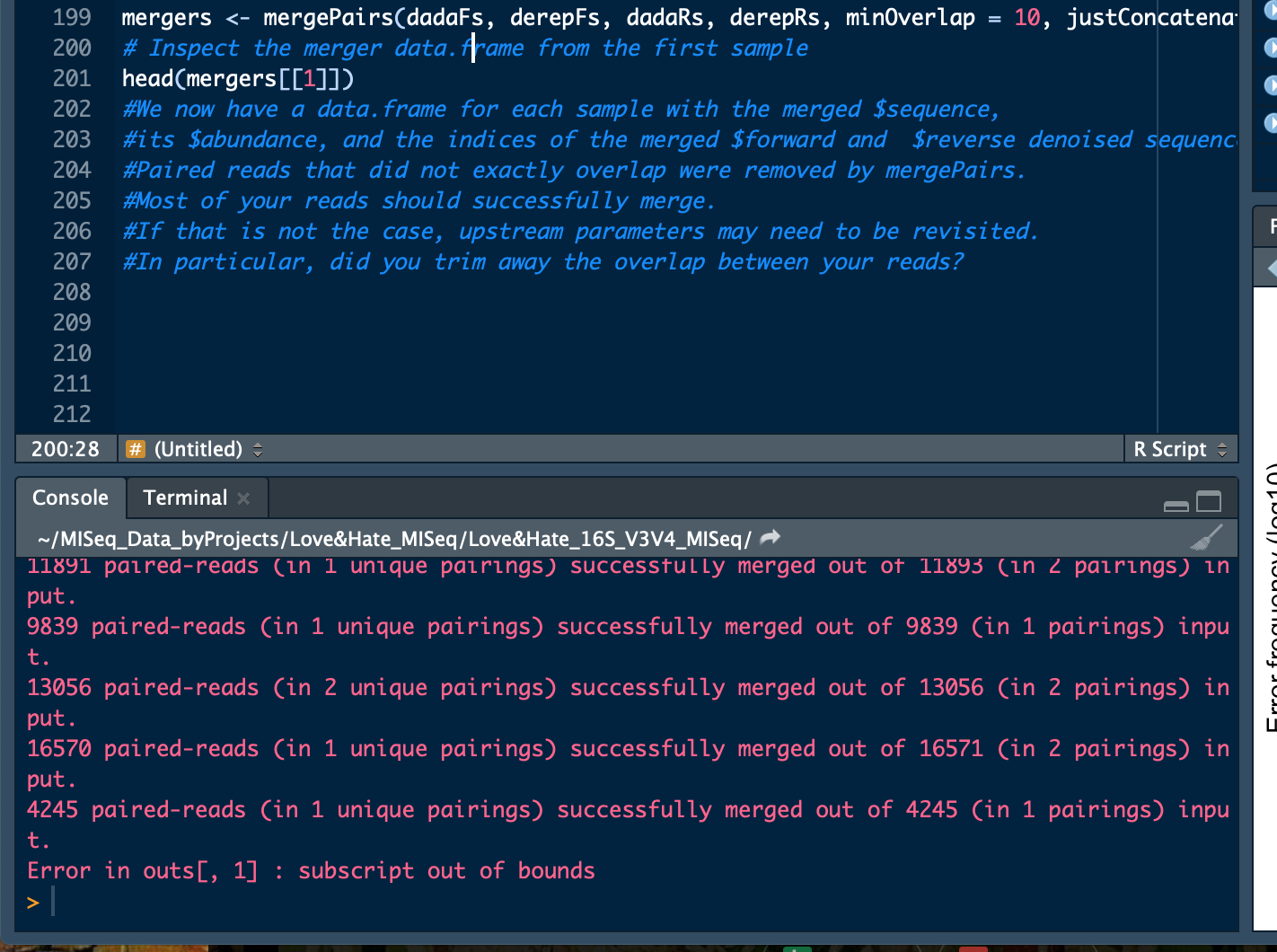Open working directory in new window arrow
1277x952 pixels.
click(x=769, y=537)
